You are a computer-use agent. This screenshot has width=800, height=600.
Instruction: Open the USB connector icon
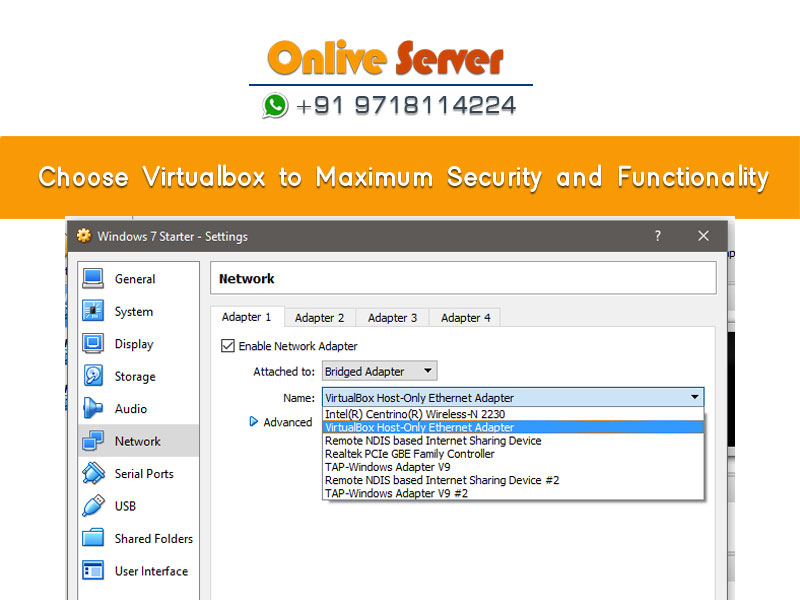click(x=93, y=506)
